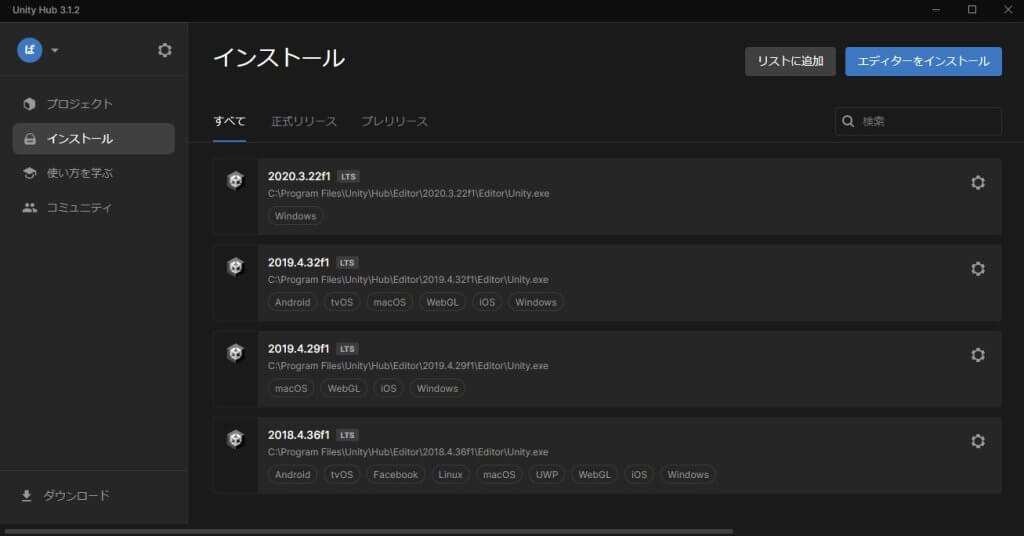Click tvOS tag under 2019.4.32f1
1024x536 pixels.
coord(342,302)
